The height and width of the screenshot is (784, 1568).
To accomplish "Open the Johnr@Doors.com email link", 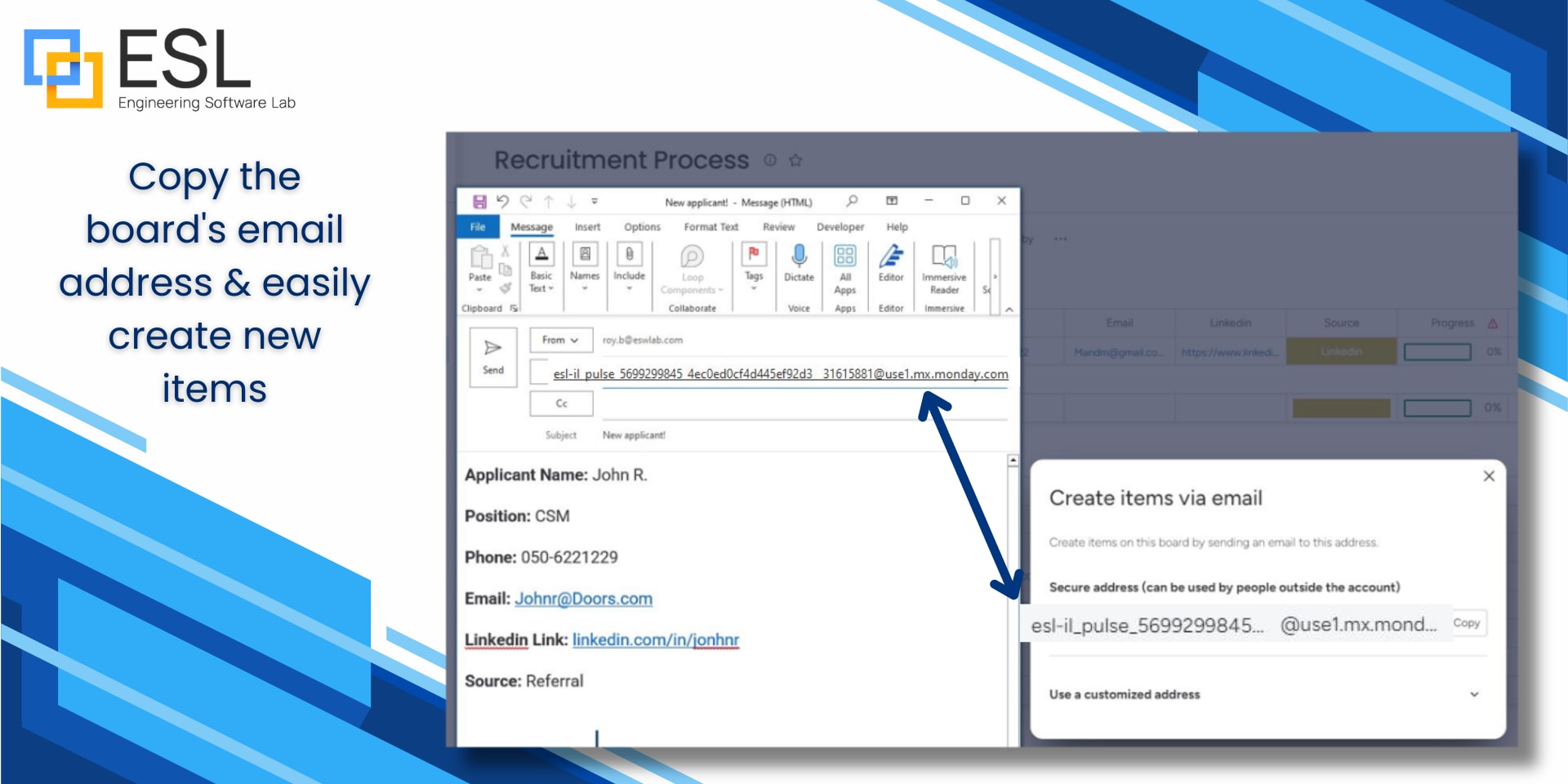I will click(583, 599).
